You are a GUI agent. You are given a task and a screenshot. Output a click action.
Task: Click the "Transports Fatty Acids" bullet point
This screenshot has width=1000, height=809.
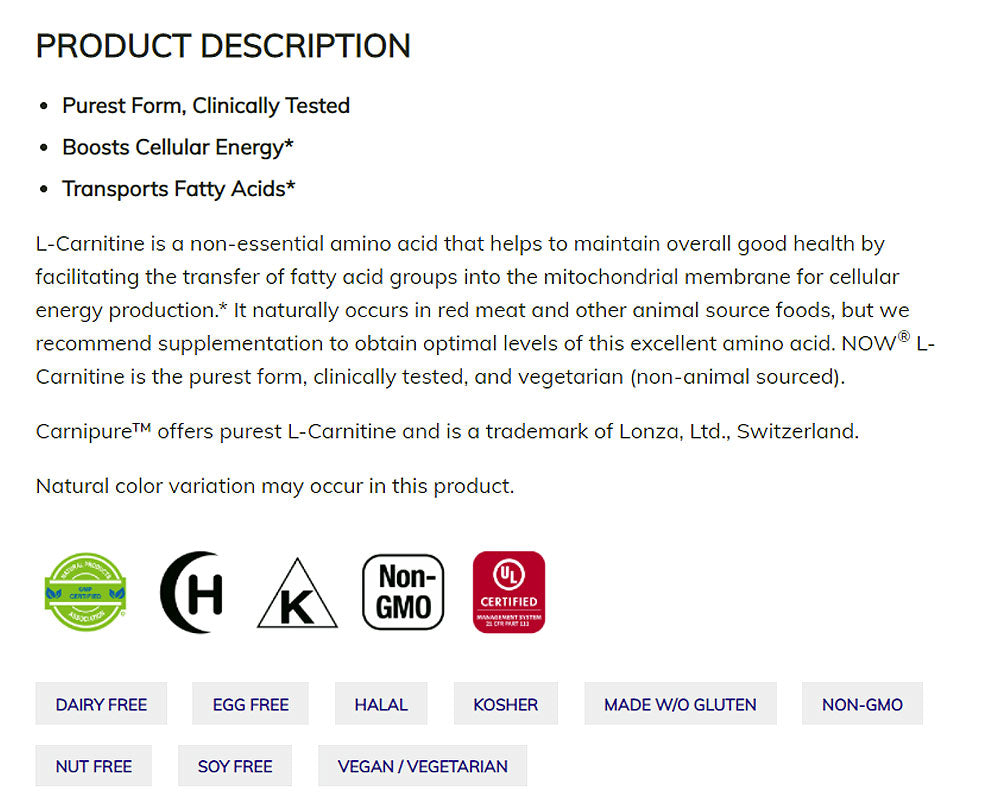tap(179, 188)
